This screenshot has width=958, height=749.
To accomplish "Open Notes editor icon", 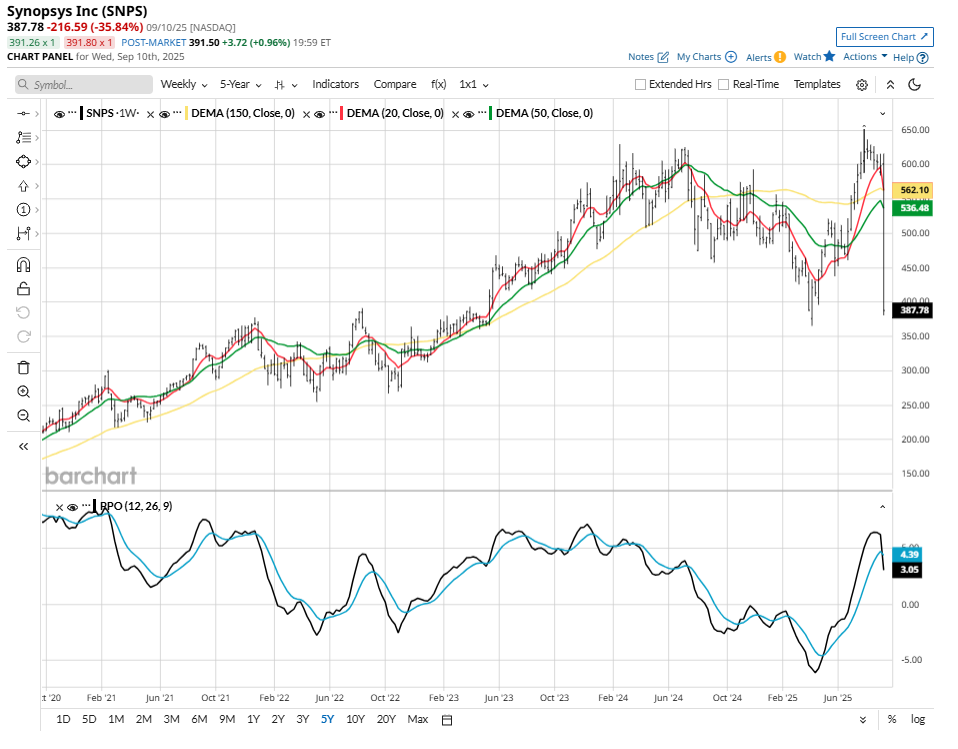I will [x=663, y=57].
